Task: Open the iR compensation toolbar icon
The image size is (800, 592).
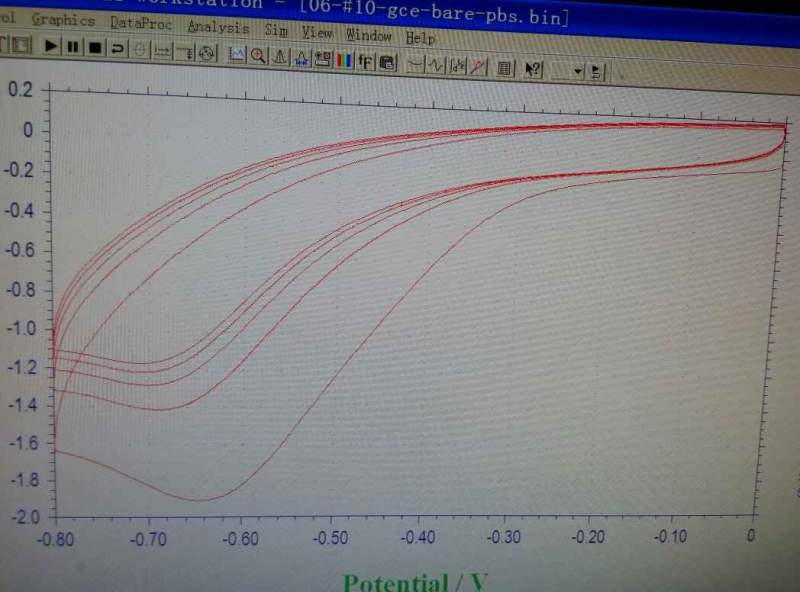Action: pyautogui.click(x=162, y=51)
